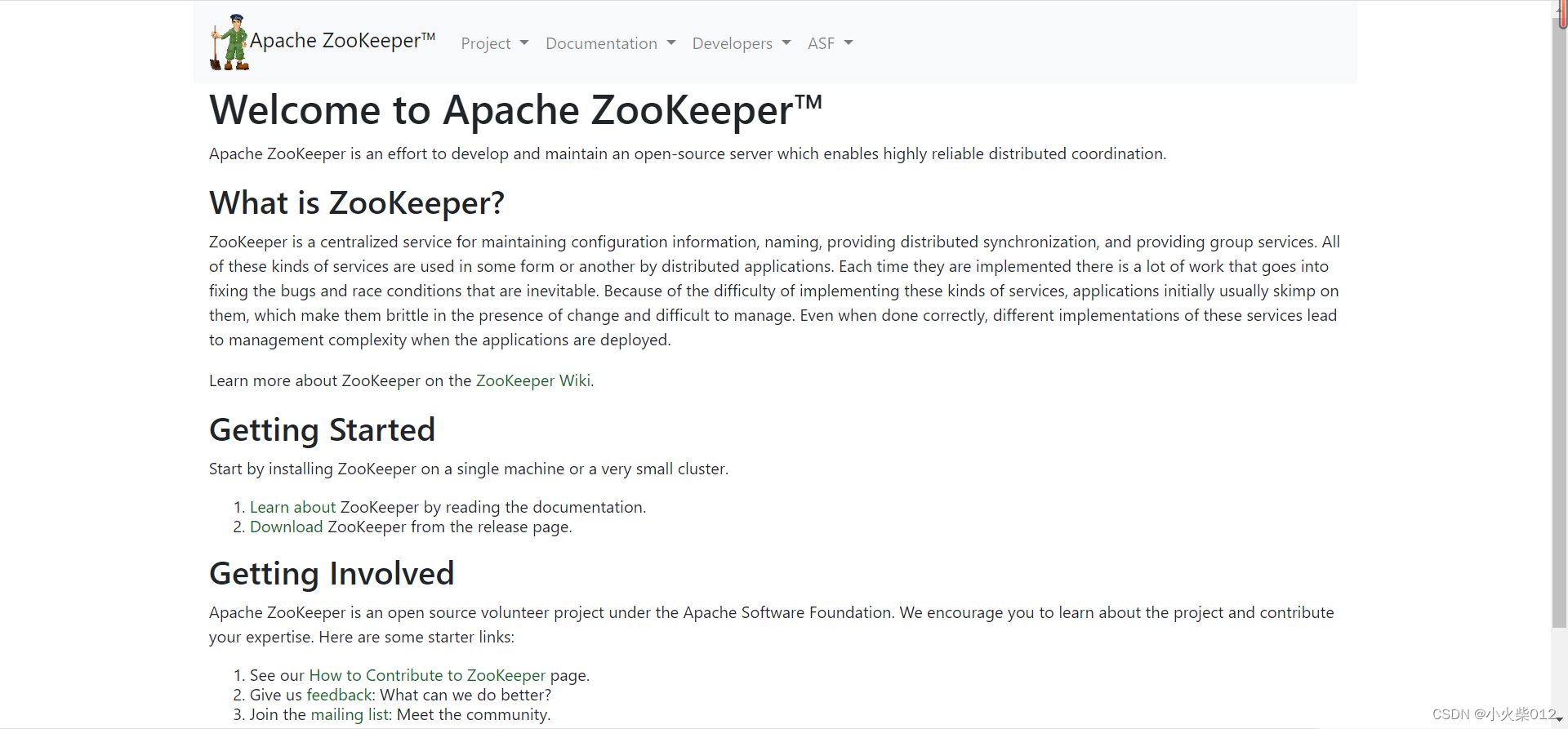Click the caret arrow beside ASF
The width and height of the screenshot is (1568, 729).
coord(849,43)
